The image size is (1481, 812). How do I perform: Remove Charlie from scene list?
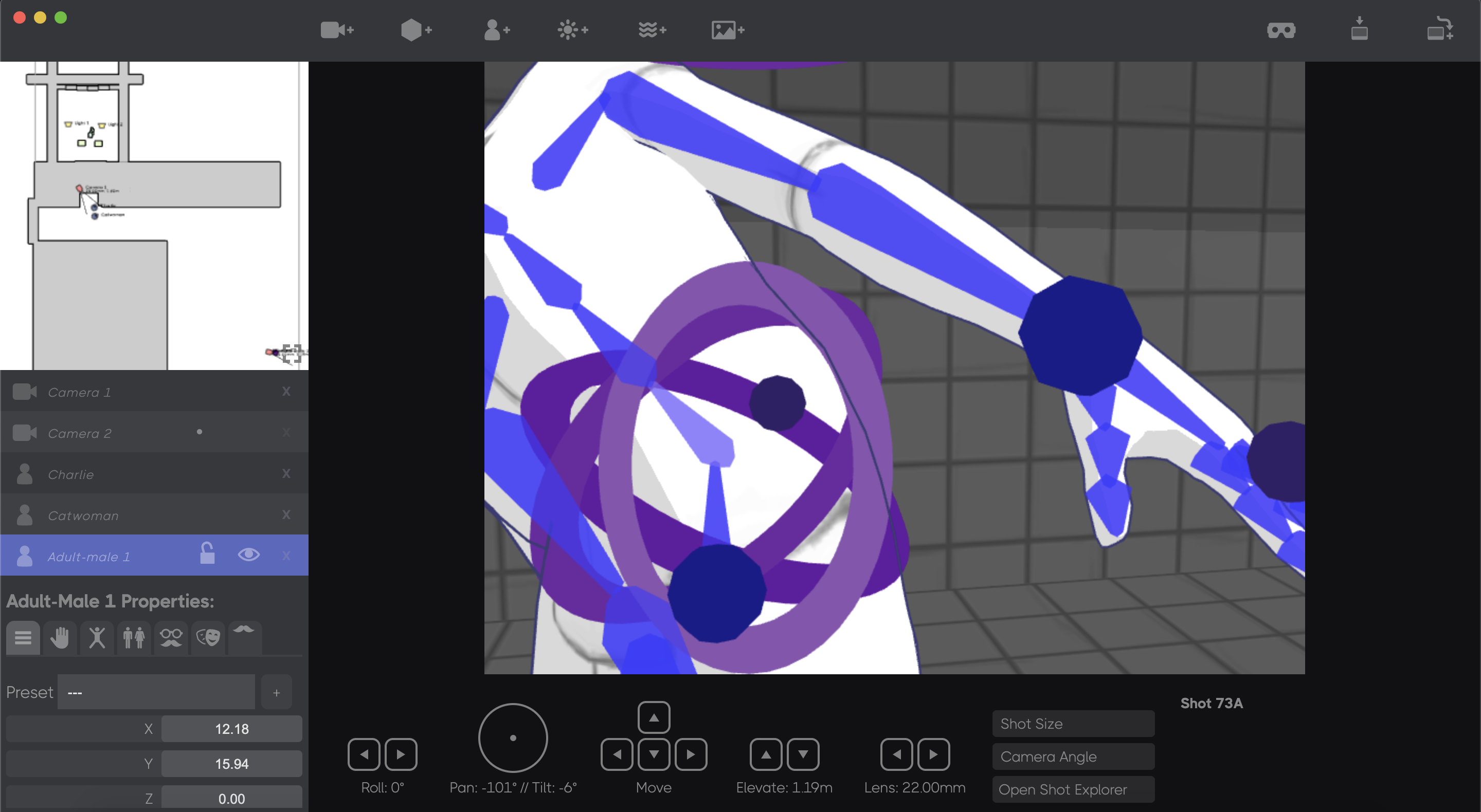coord(286,473)
